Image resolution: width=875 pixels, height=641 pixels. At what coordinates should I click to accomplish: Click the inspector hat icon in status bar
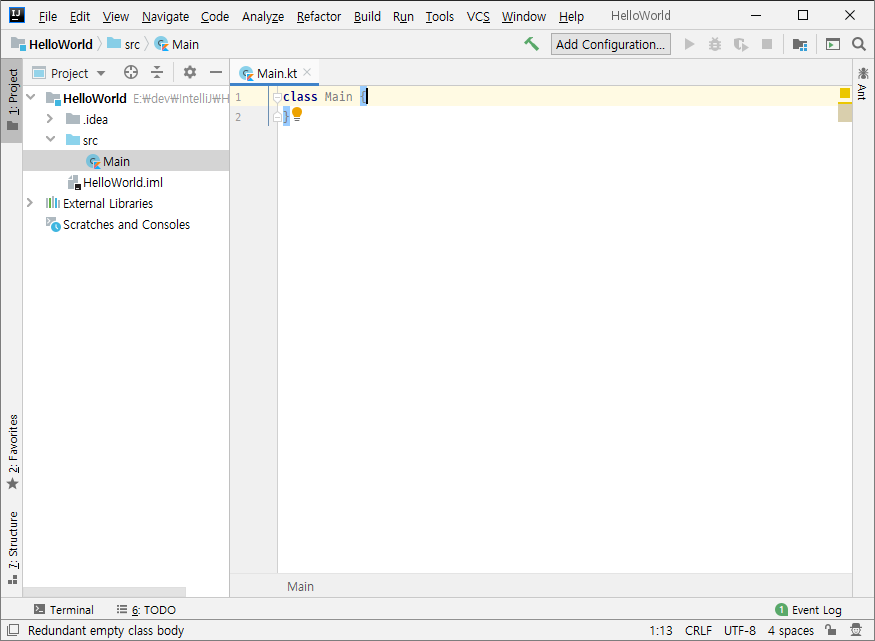pyautogui.click(x=856, y=630)
